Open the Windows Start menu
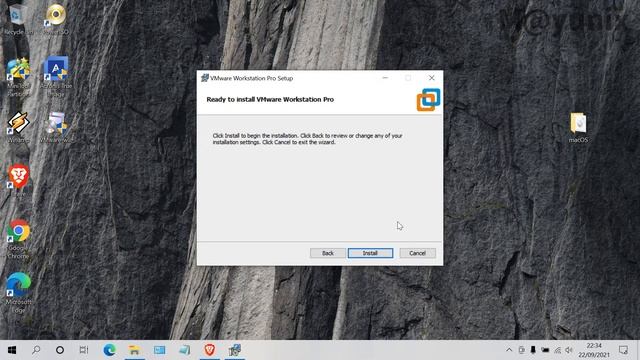This screenshot has height=360, width=640. click(12, 350)
